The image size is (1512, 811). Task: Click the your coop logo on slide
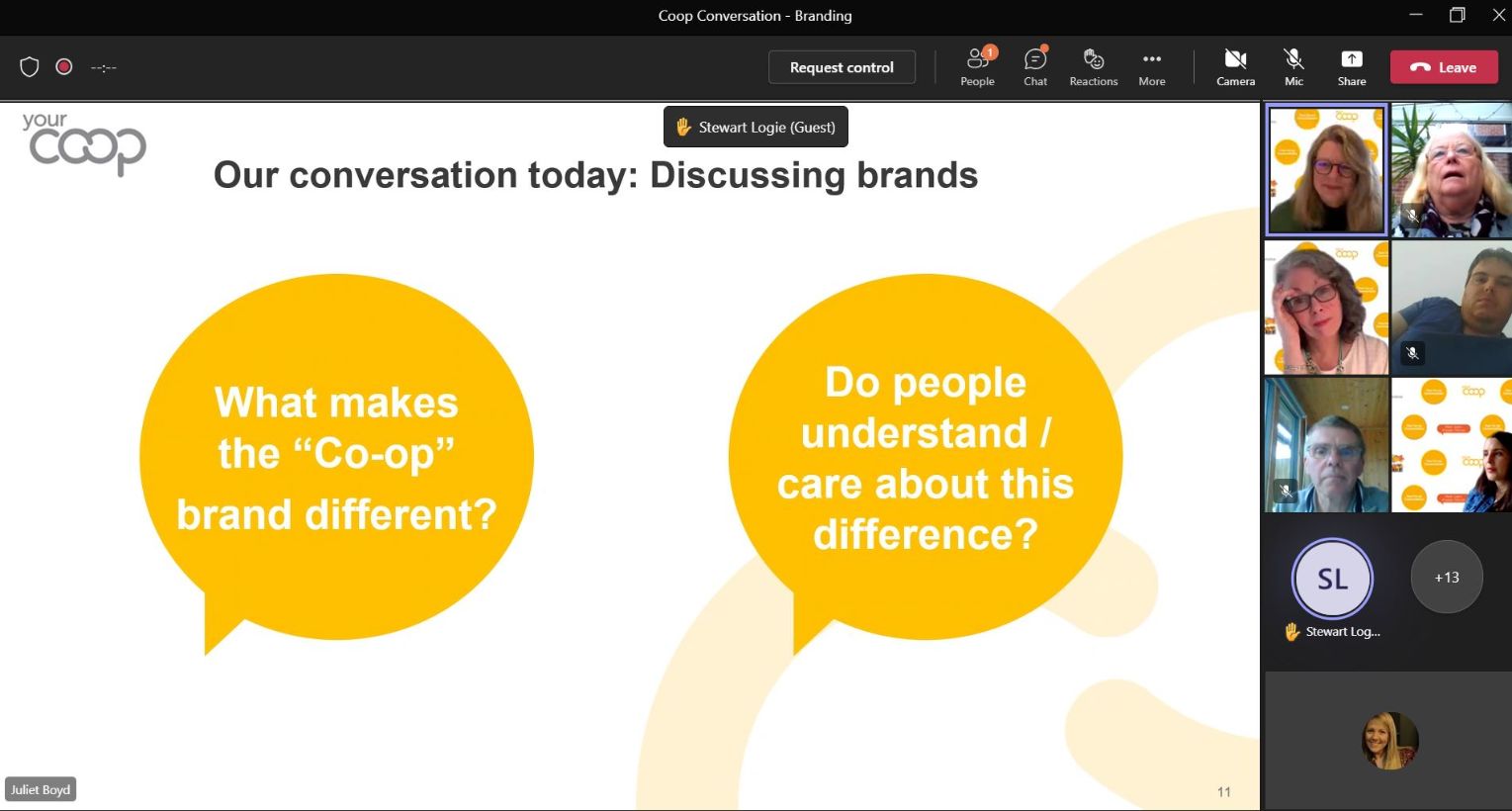(84, 144)
